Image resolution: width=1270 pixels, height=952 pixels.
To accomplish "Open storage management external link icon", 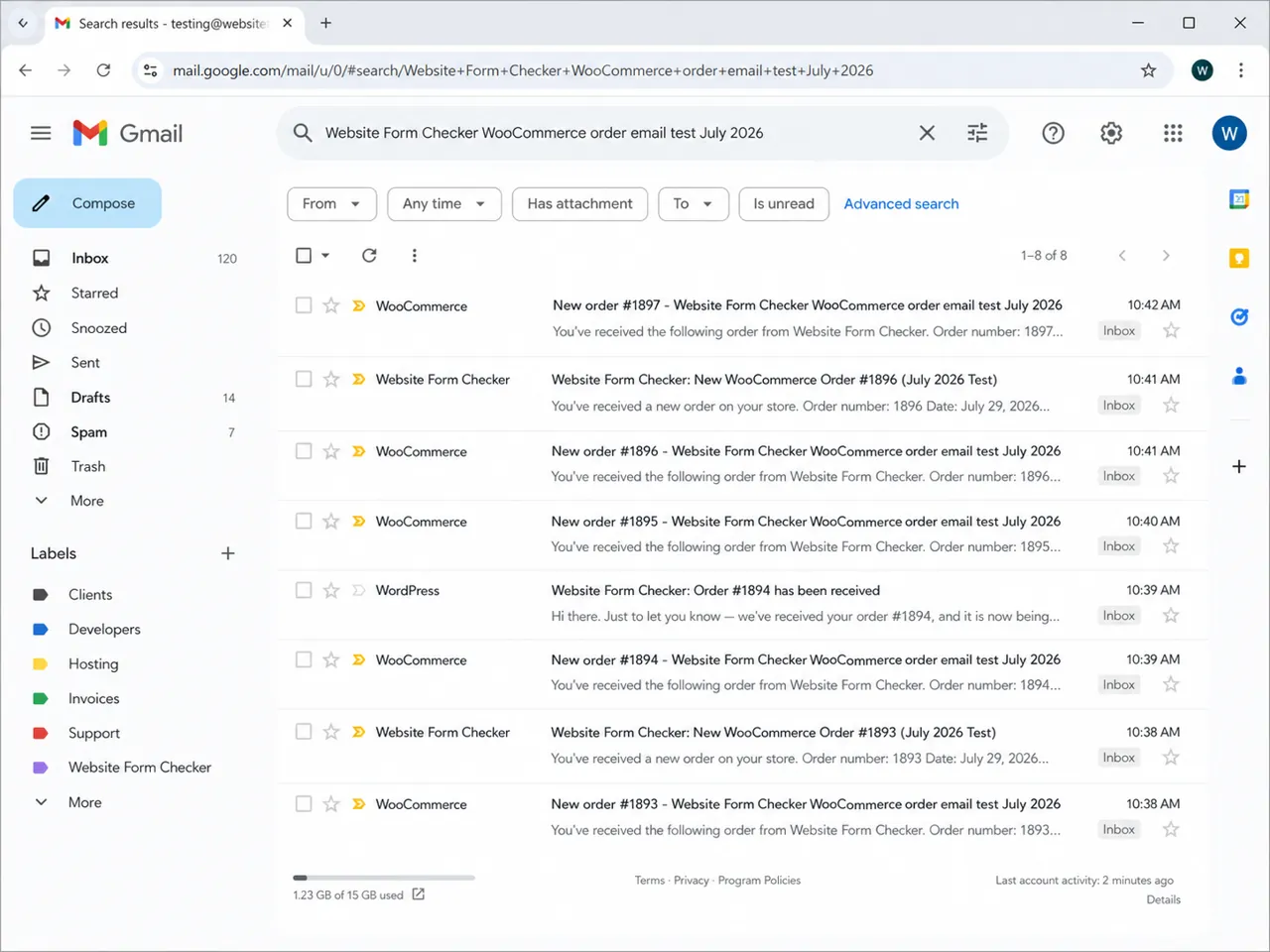I will tap(419, 894).
